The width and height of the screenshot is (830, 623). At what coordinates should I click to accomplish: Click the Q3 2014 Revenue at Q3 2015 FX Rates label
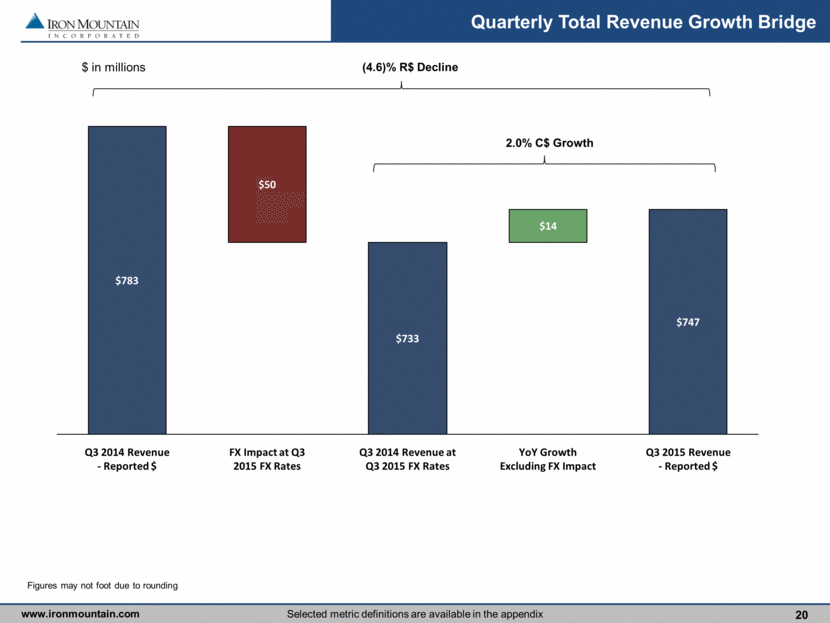(x=407, y=459)
